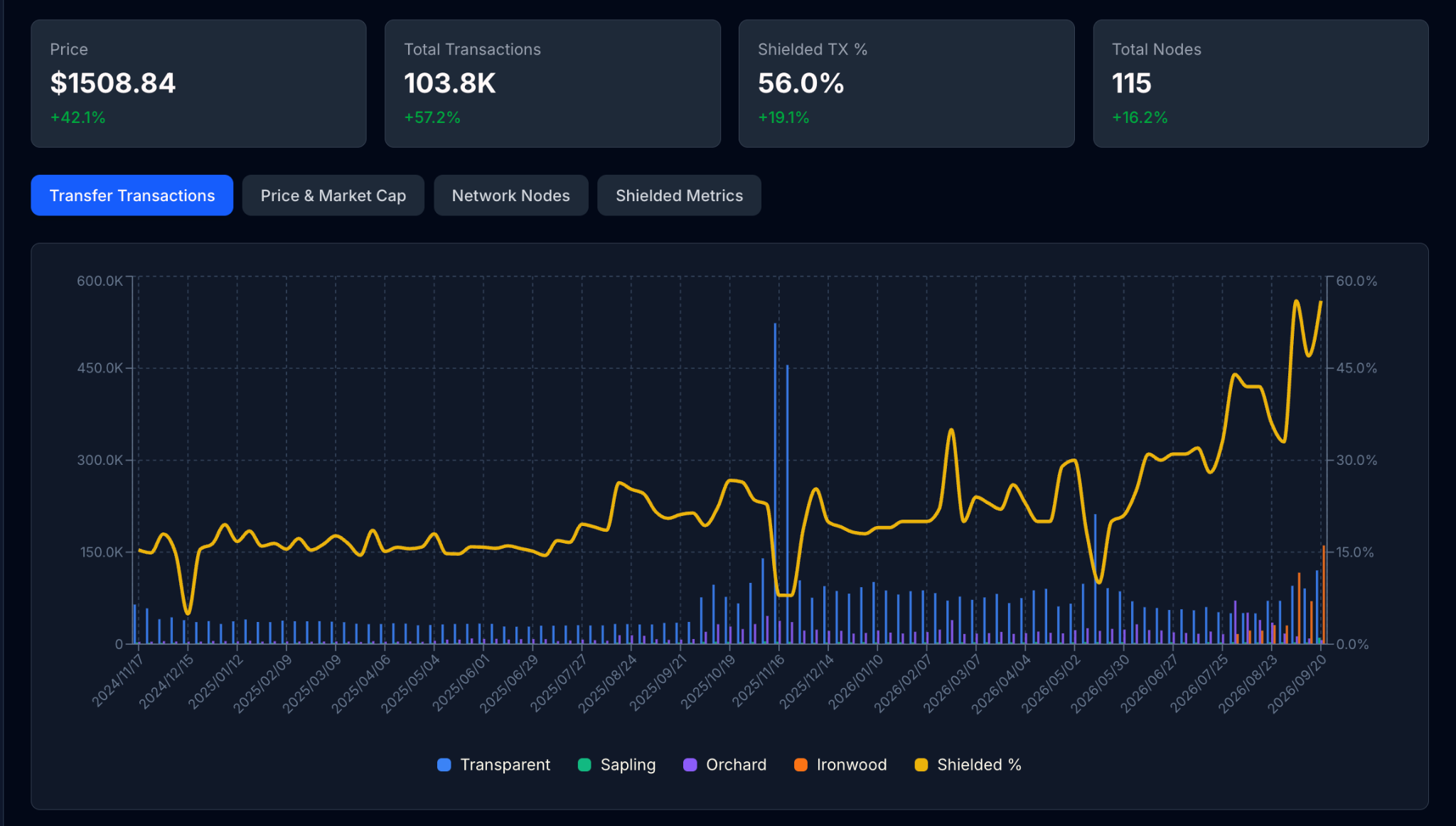Click the 2024/11/17 date axis label
Viewport: 1456px width, 826px height.
tap(118, 680)
